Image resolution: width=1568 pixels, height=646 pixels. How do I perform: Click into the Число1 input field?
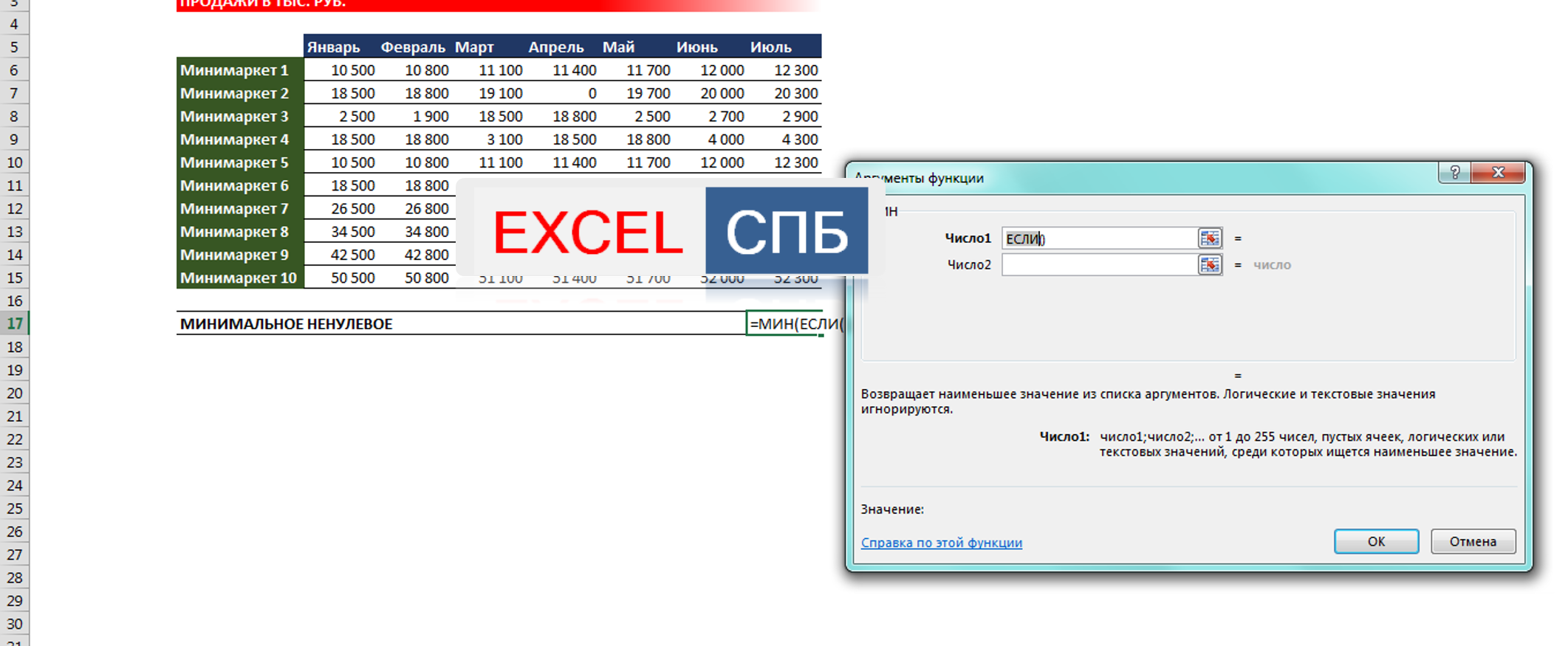point(1098,238)
